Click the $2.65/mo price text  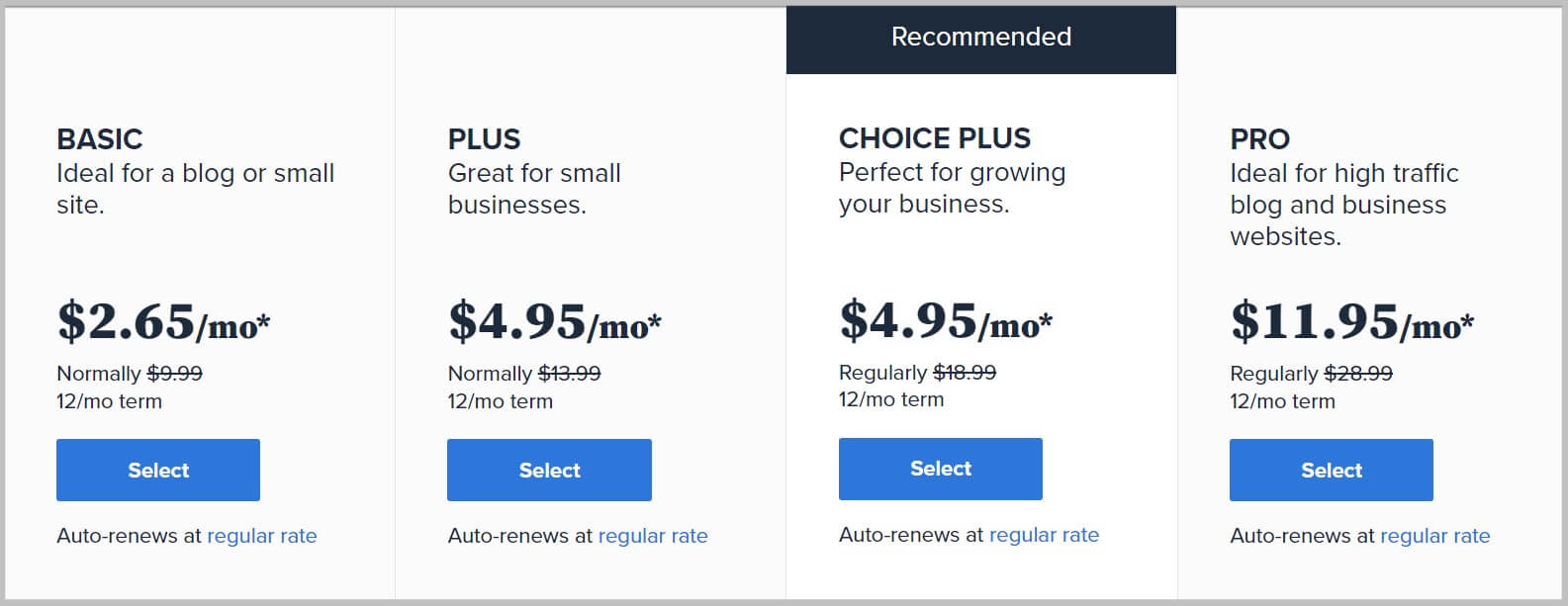(x=163, y=320)
